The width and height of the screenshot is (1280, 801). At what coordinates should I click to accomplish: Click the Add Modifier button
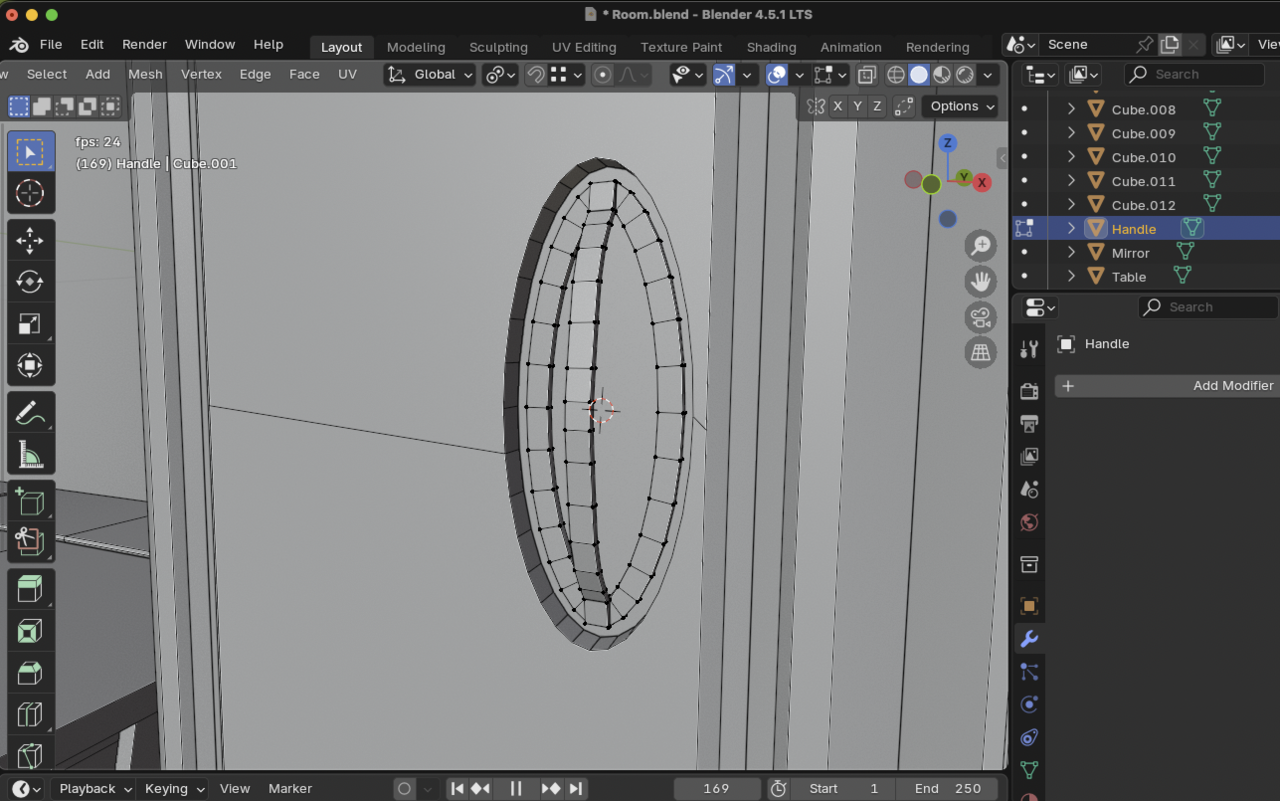click(1166, 386)
